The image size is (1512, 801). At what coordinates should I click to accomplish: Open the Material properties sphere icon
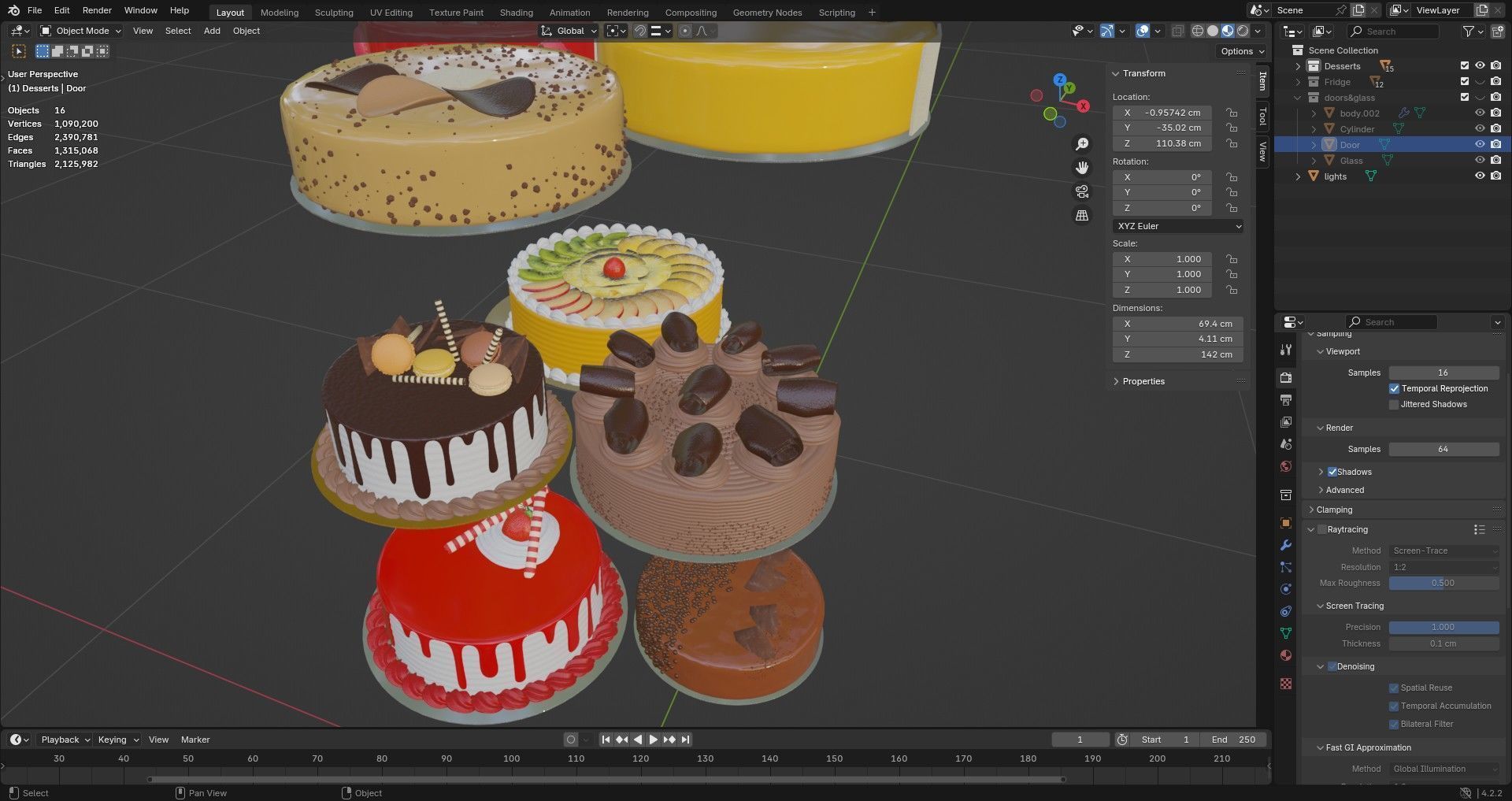point(1286,655)
